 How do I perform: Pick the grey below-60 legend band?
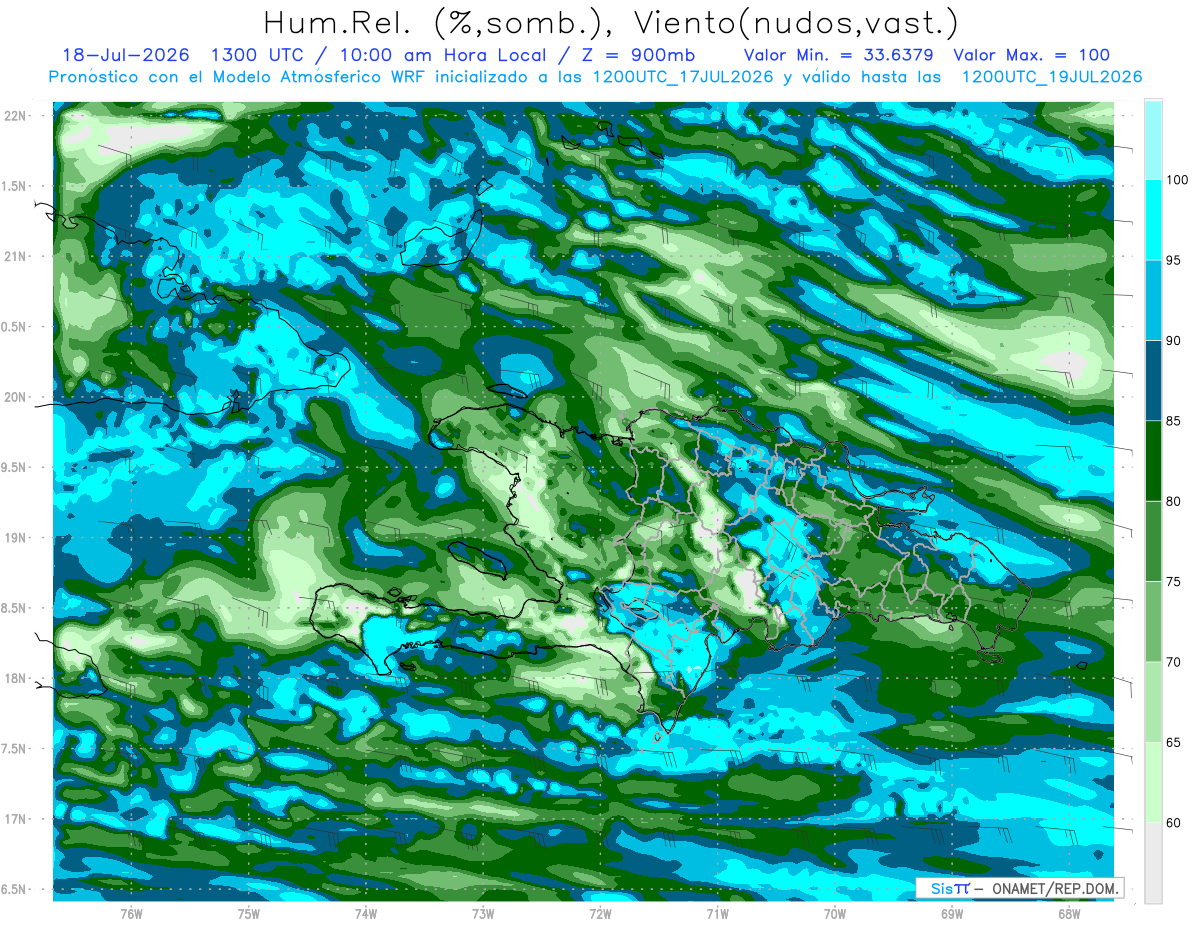click(x=1153, y=863)
